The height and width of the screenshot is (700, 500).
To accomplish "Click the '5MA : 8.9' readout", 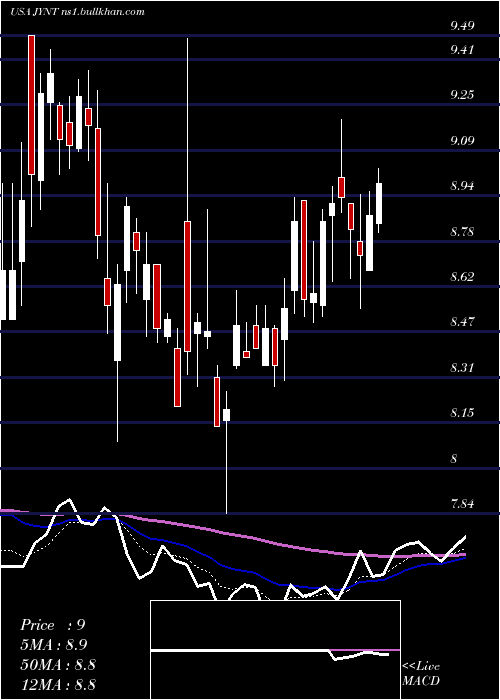I will pyautogui.click(x=54, y=645).
